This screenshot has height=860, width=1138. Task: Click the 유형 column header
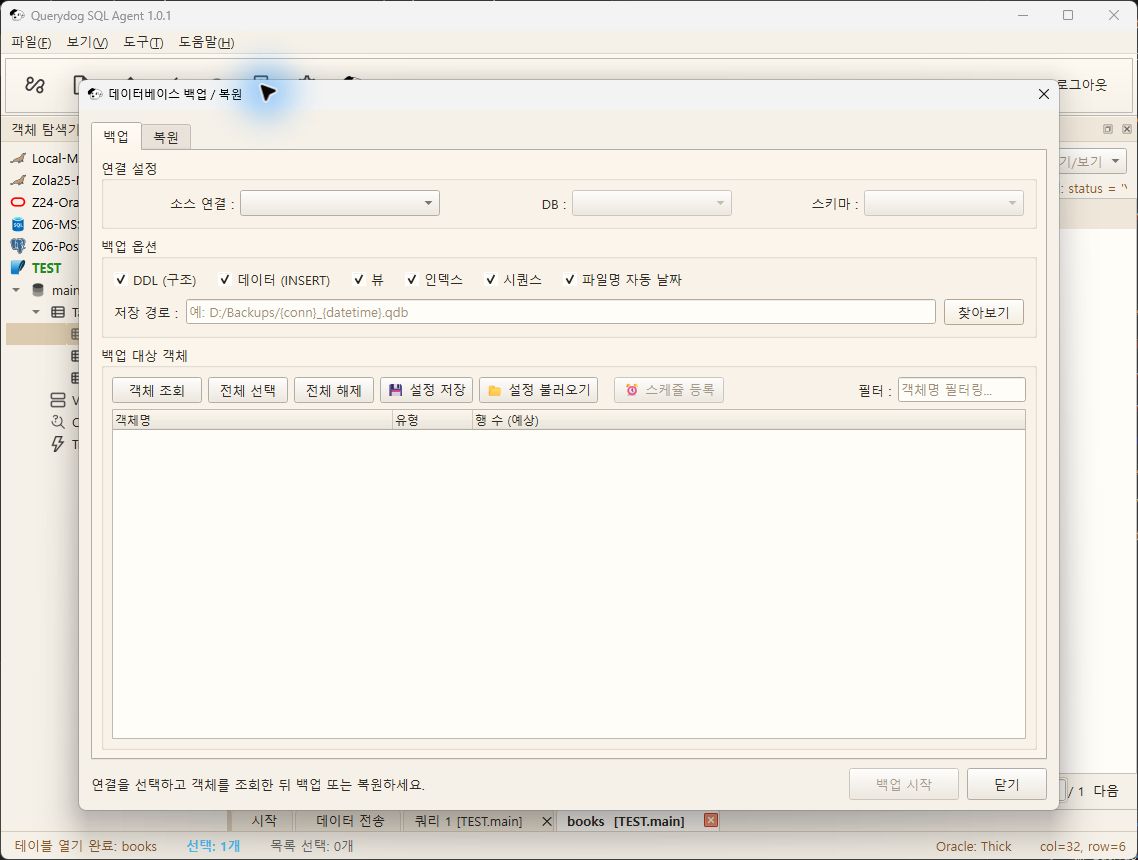433,420
